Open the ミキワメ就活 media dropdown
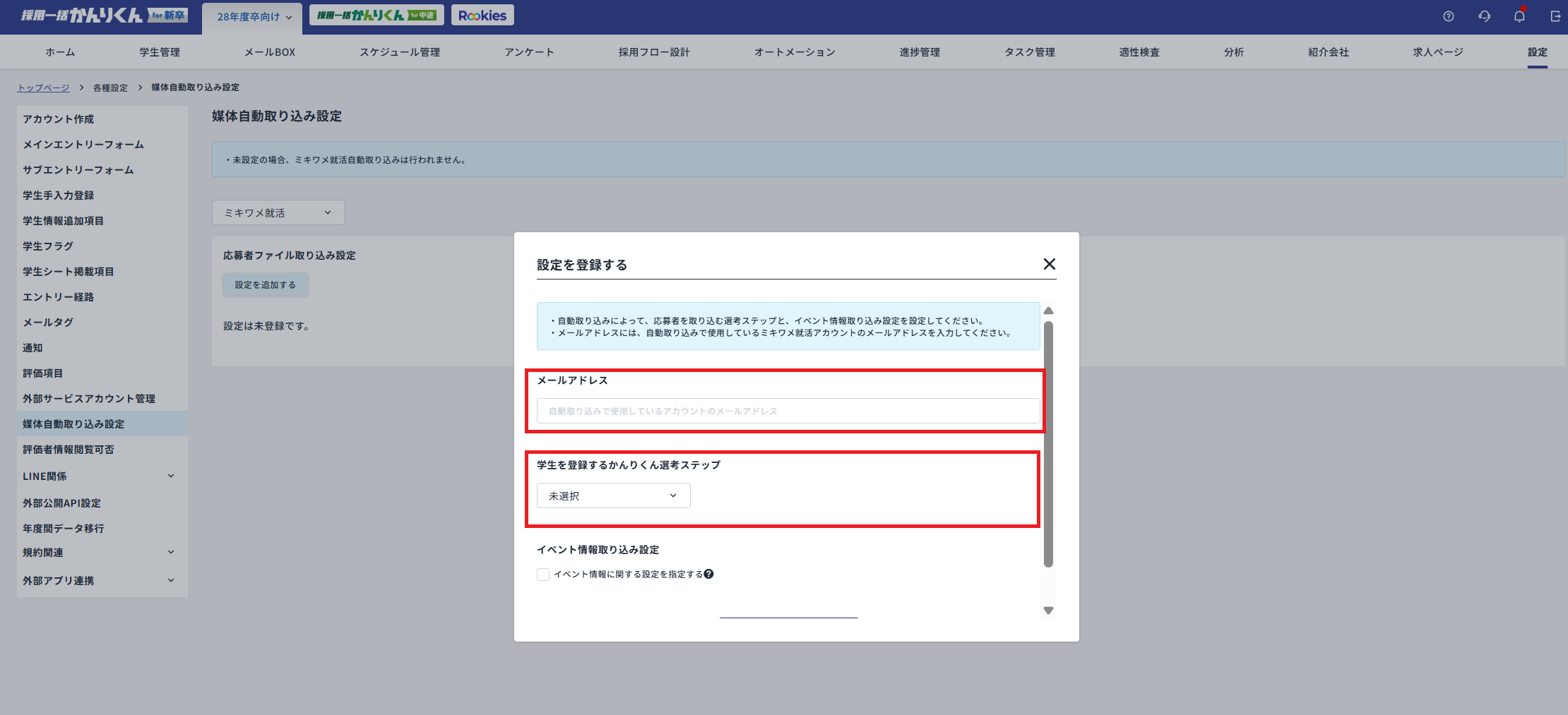This screenshot has height=715, width=1568. point(278,212)
